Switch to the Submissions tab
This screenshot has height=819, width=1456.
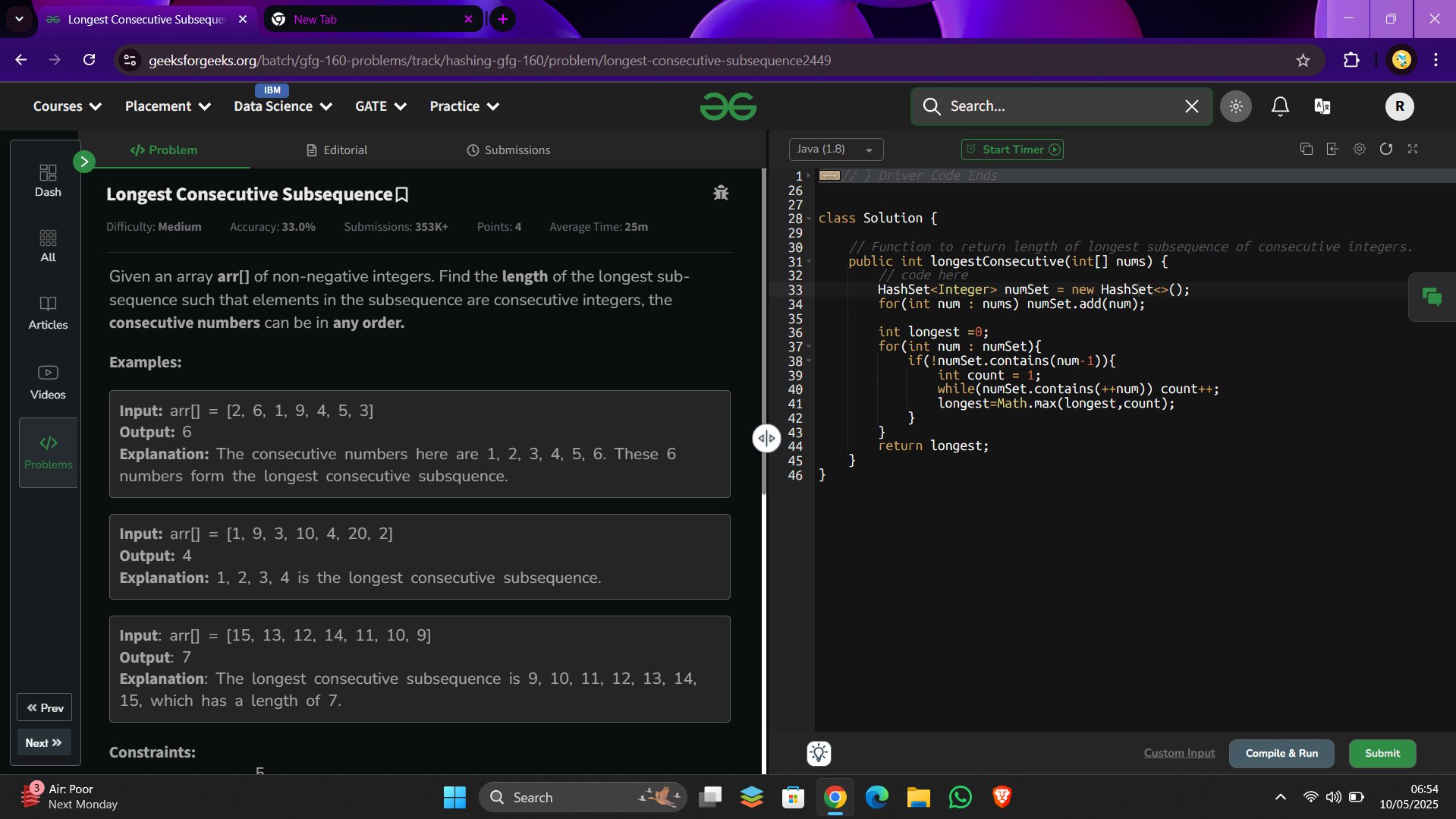[508, 150]
